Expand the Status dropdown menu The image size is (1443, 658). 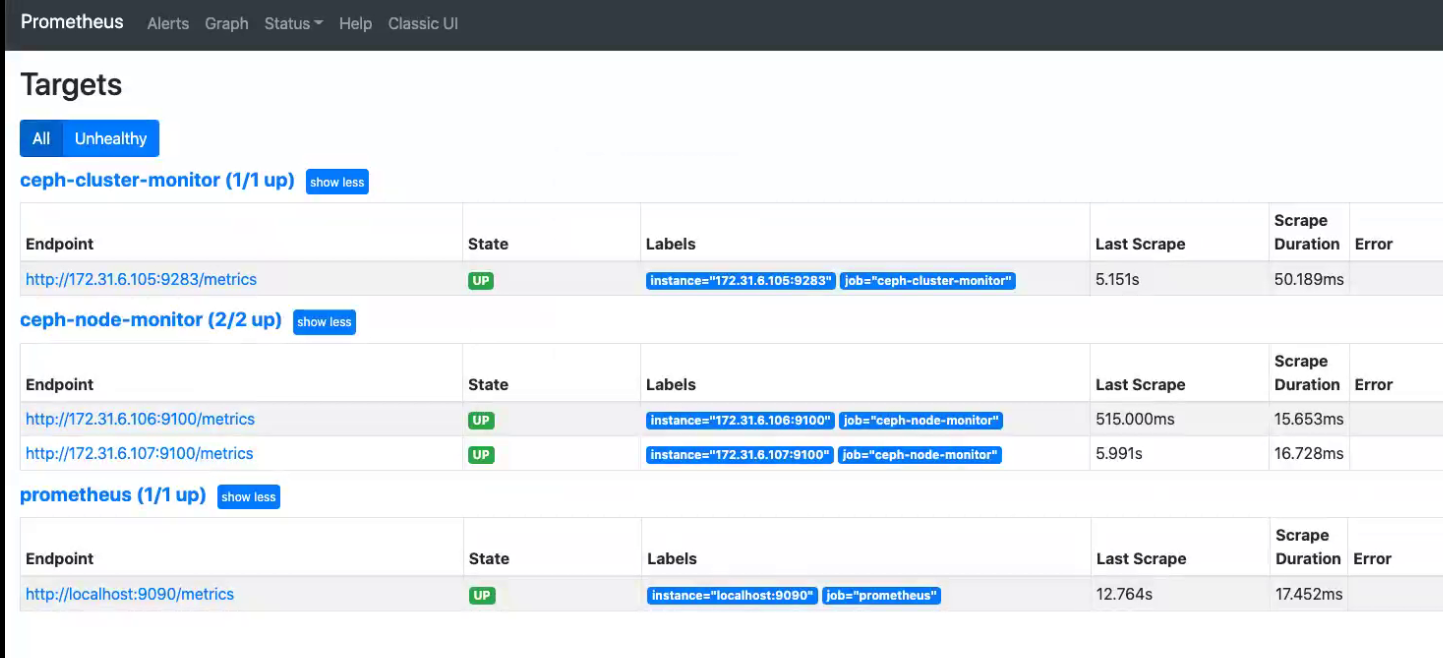coord(293,23)
